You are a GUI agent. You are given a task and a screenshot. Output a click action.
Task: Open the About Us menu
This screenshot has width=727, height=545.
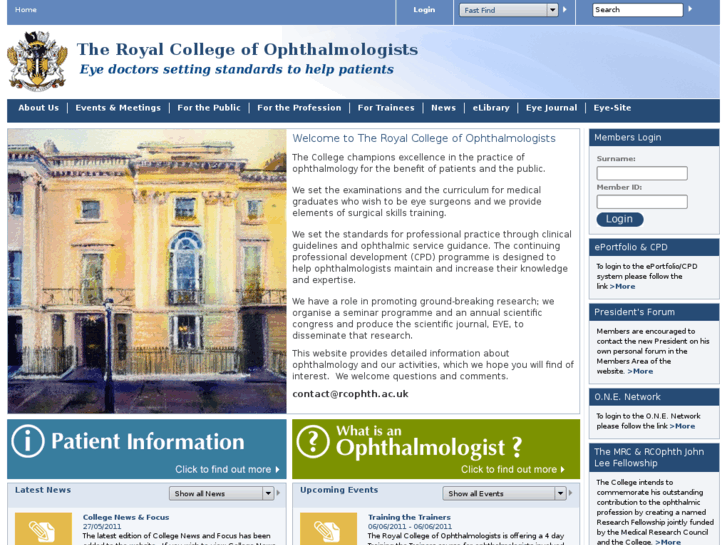(x=38, y=108)
